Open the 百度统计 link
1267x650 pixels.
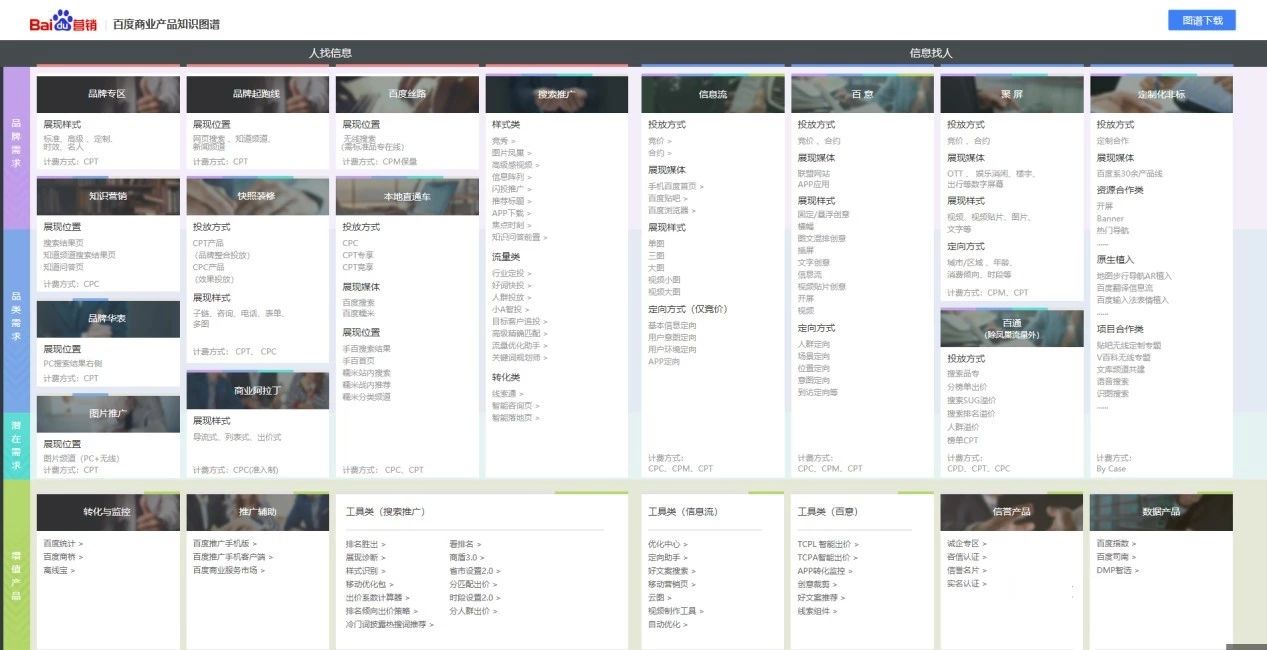tap(63, 544)
